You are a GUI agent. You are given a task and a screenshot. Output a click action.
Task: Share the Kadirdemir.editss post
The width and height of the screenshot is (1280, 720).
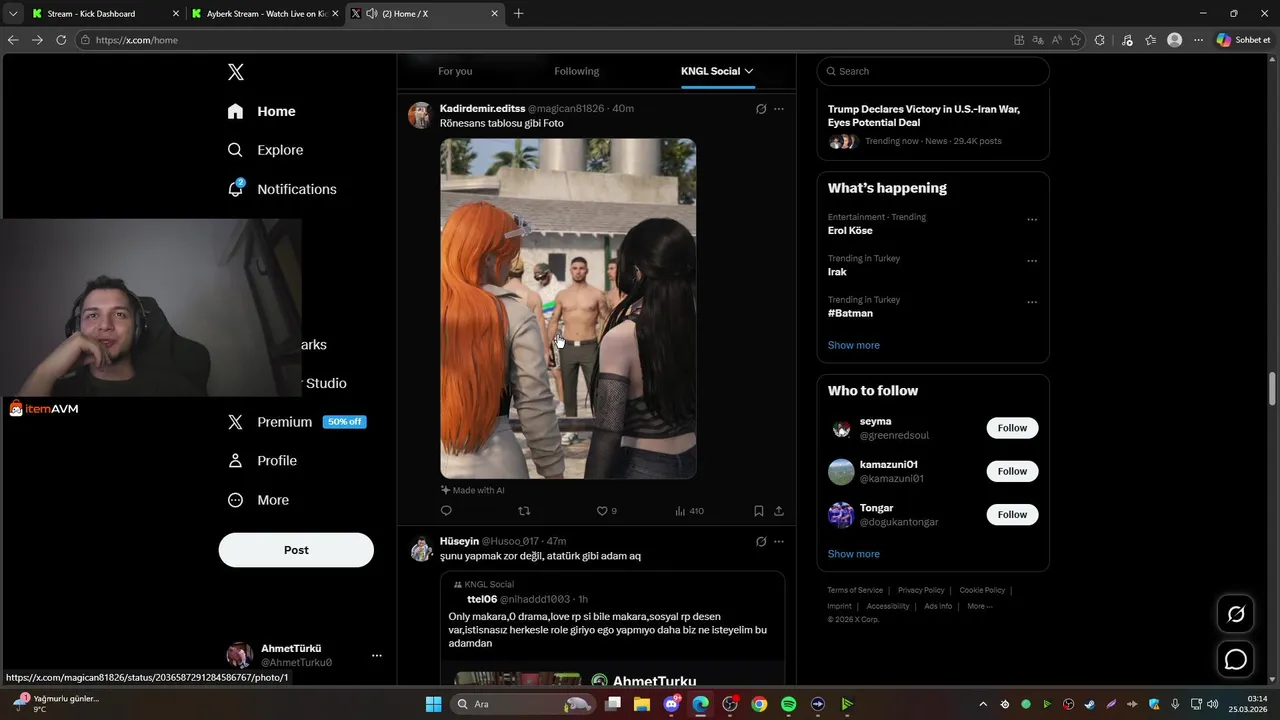pos(779,511)
